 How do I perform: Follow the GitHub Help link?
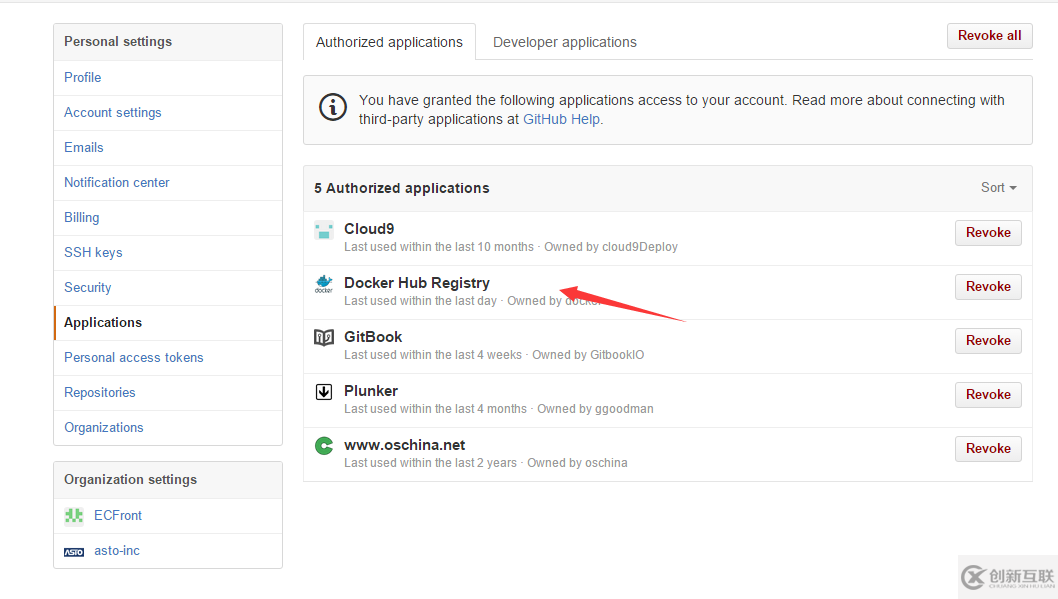pyautogui.click(x=561, y=119)
